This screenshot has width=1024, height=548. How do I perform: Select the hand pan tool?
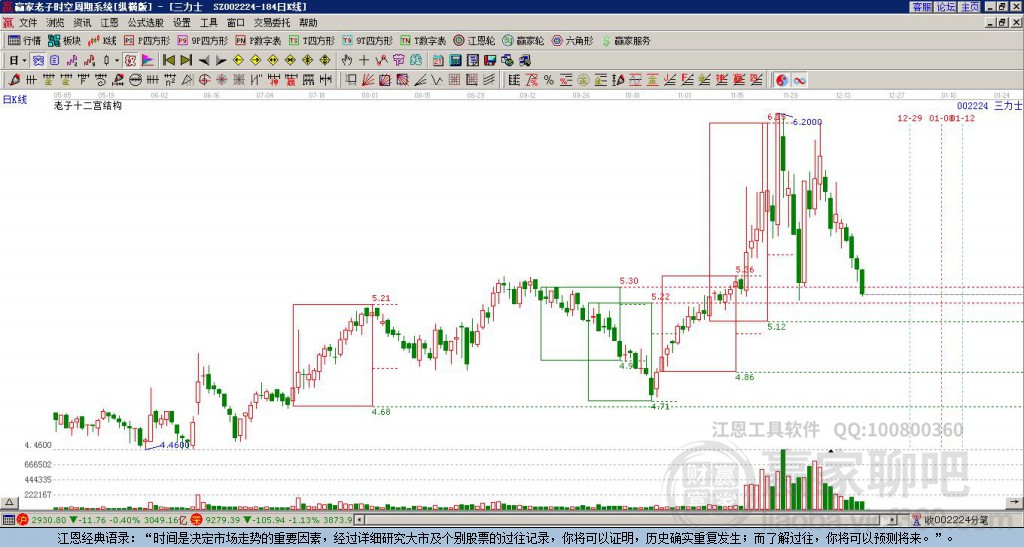[x=347, y=61]
